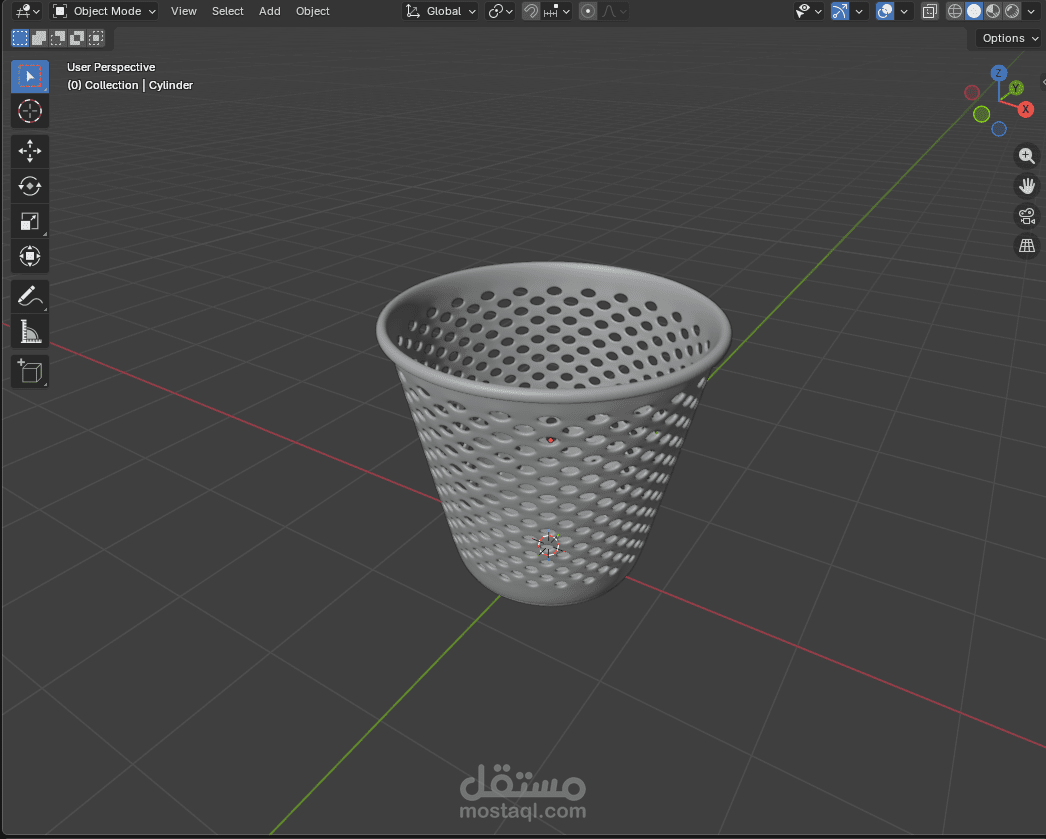Open the Global orientation dropdown

[441, 11]
